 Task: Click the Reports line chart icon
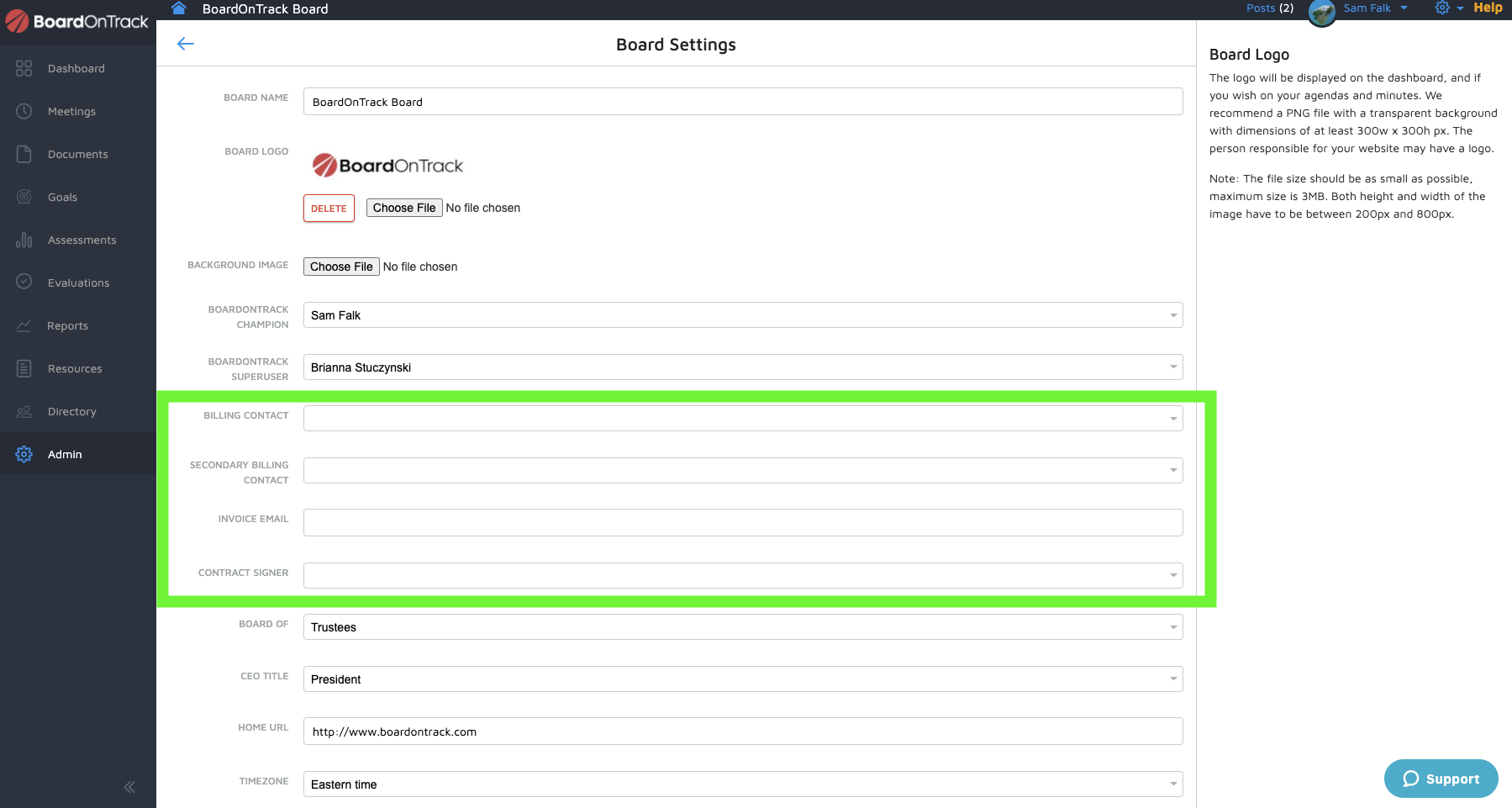(x=24, y=325)
